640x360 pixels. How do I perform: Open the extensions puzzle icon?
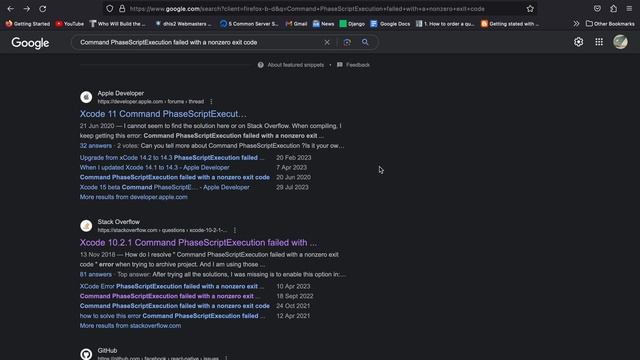[x=613, y=9]
